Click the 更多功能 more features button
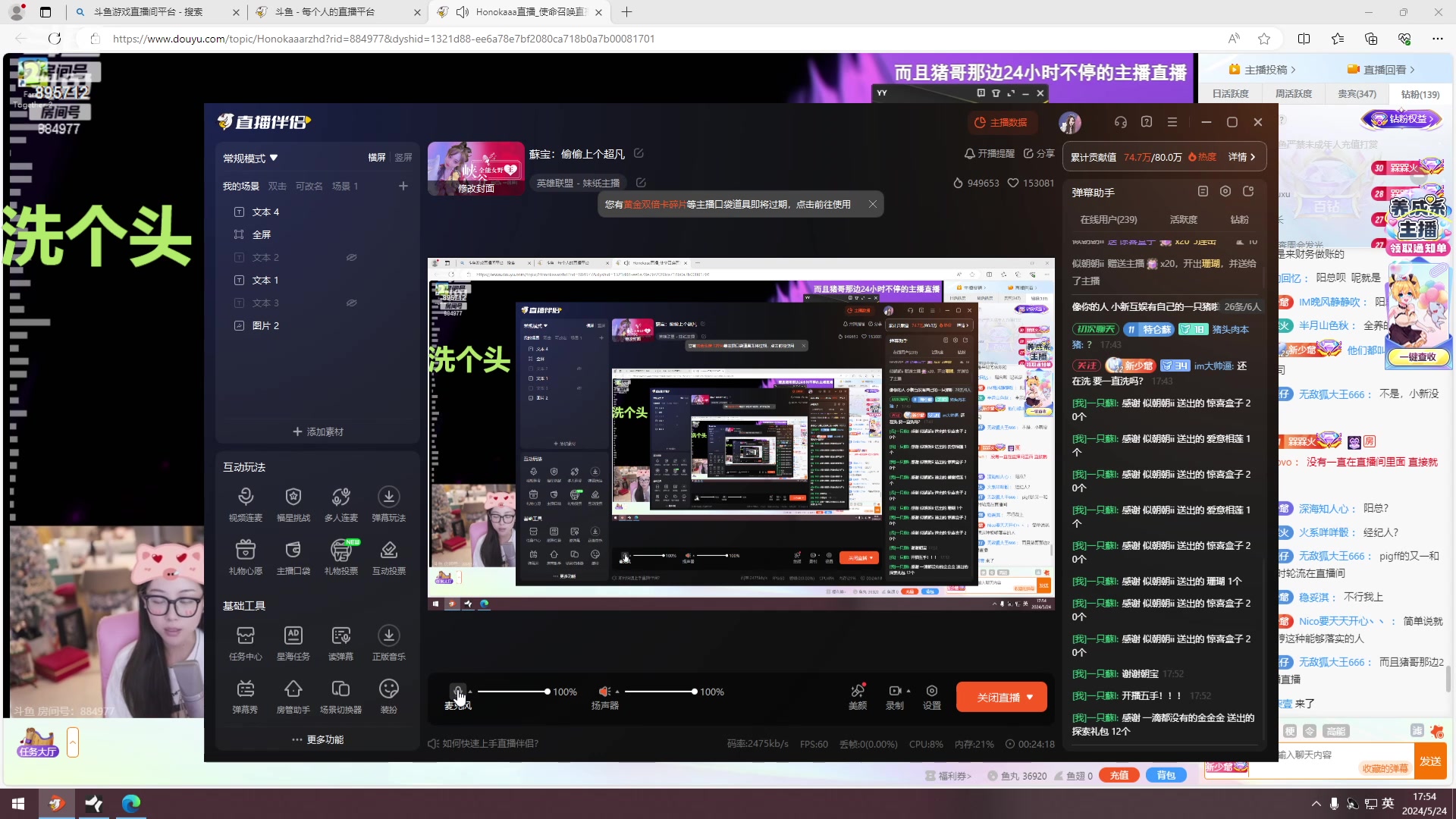This screenshot has height=819, width=1456. (x=318, y=739)
